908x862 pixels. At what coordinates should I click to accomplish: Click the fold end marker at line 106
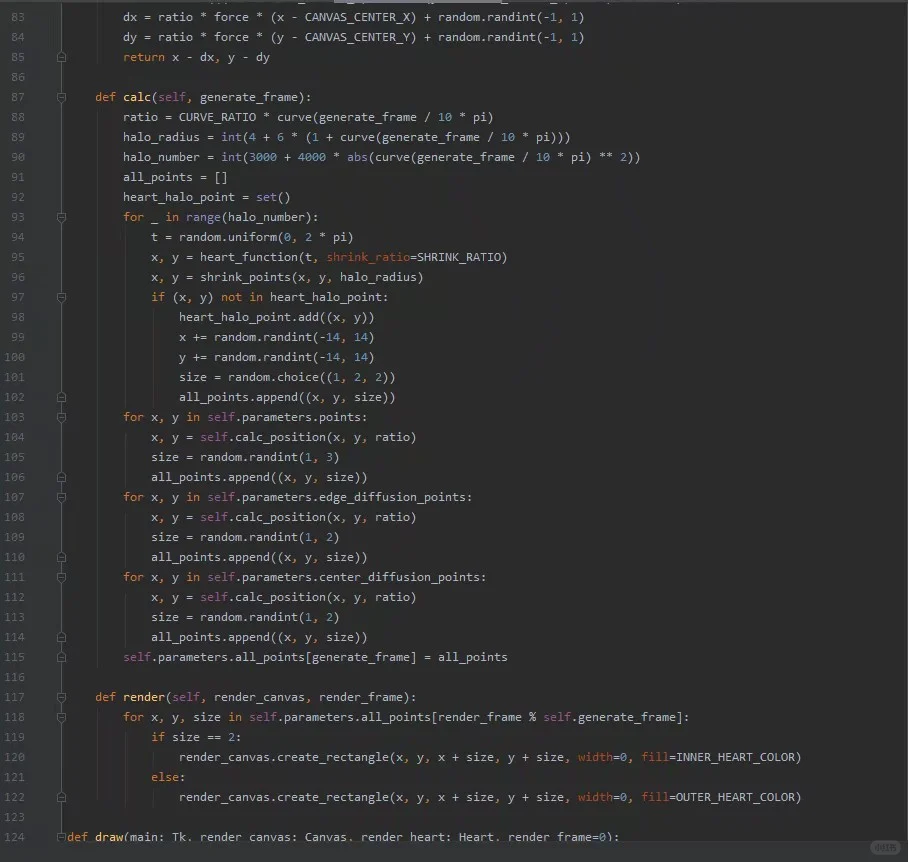click(x=61, y=478)
